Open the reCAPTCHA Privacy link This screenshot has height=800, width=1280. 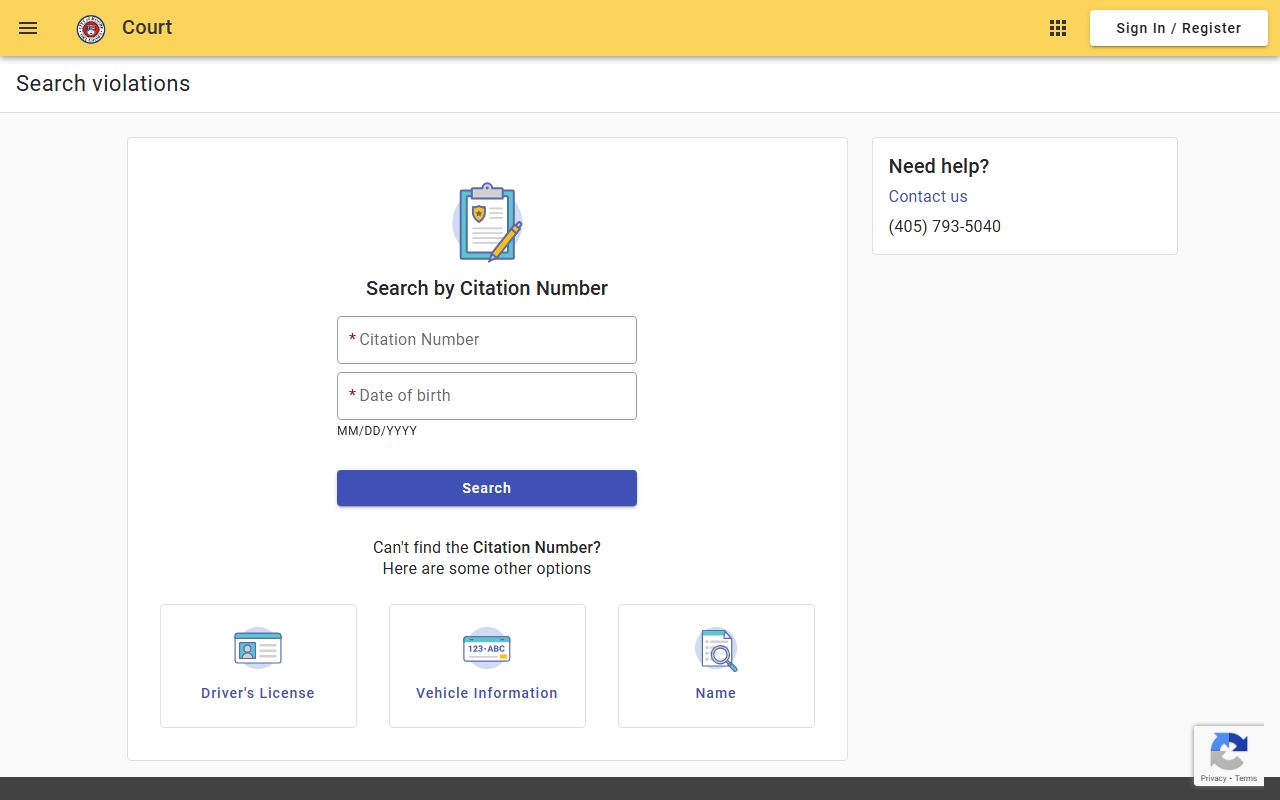coord(1213,778)
